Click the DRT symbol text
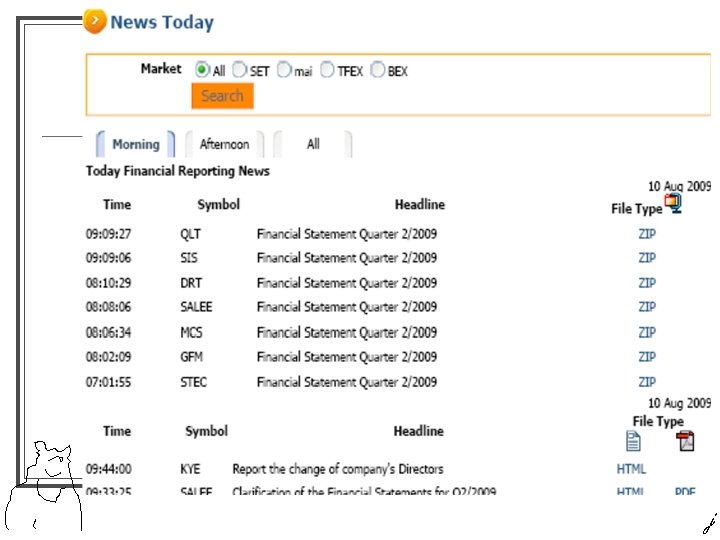 coord(191,283)
